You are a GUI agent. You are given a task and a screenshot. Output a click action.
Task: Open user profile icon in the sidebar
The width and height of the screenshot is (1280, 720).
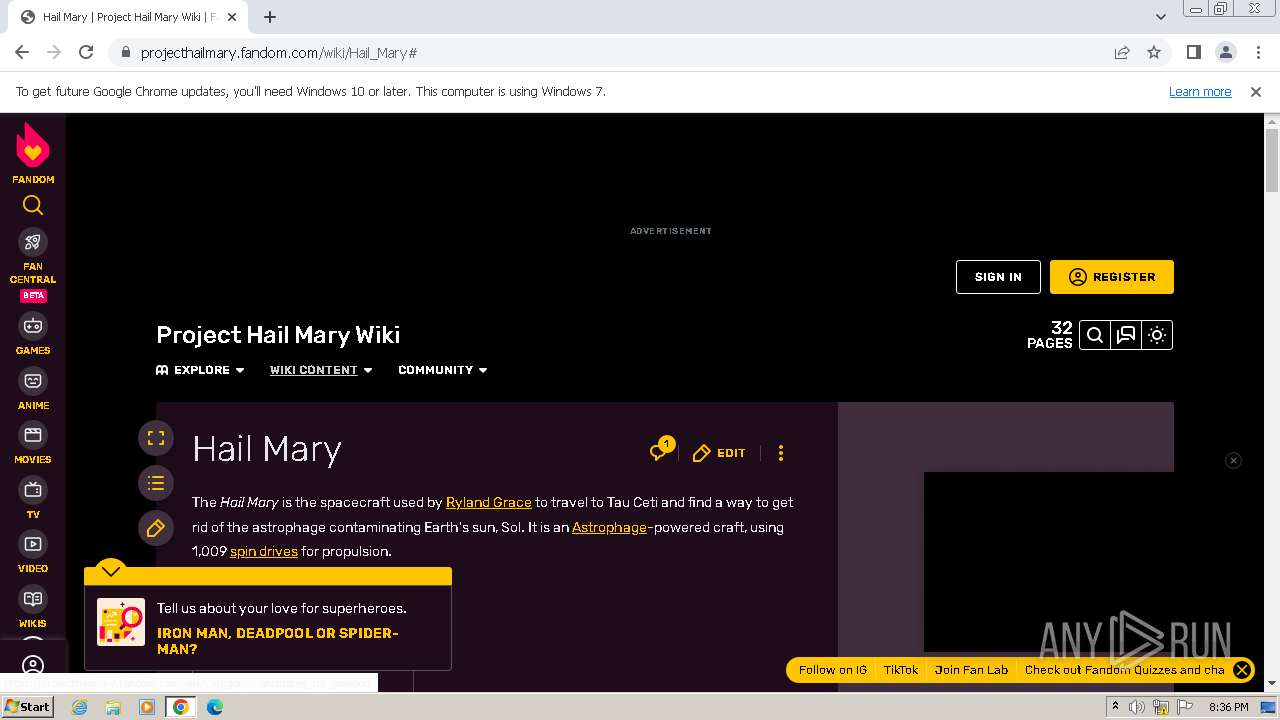pyautogui.click(x=33, y=665)
